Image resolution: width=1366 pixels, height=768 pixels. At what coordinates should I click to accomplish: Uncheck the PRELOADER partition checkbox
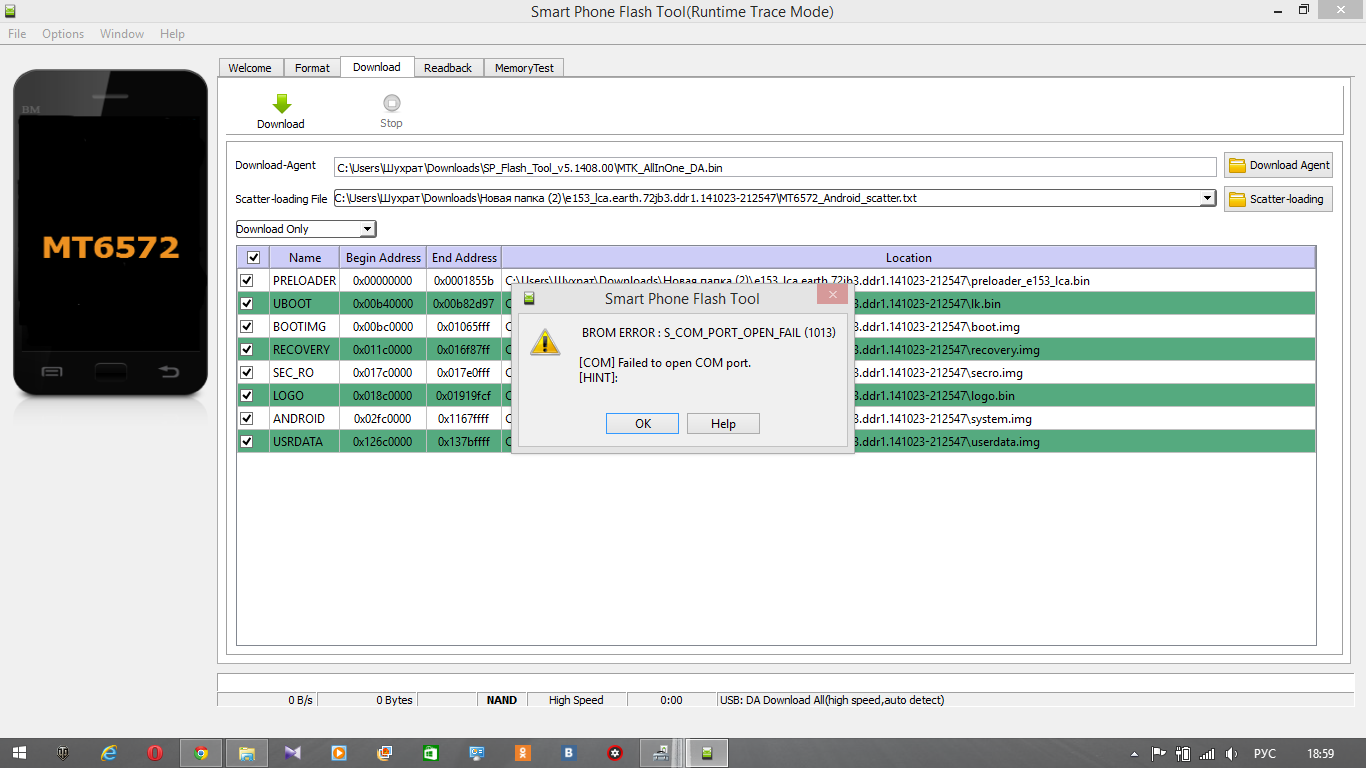coord(247,281)
